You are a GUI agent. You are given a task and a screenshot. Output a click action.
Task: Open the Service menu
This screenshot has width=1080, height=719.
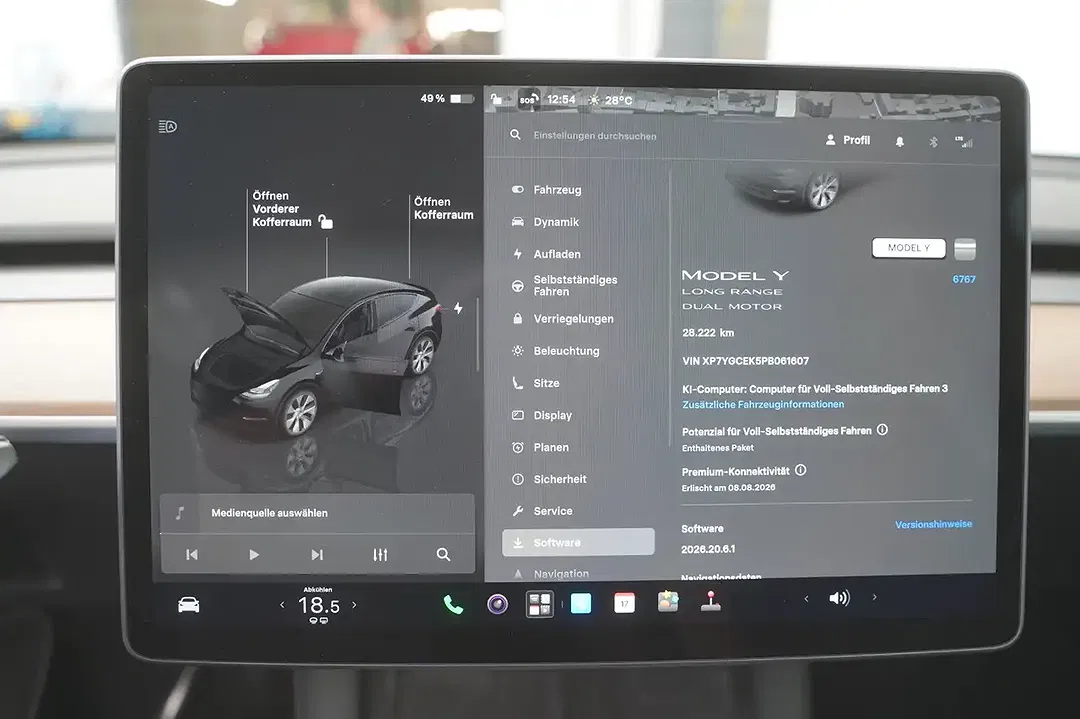point(543,511)
